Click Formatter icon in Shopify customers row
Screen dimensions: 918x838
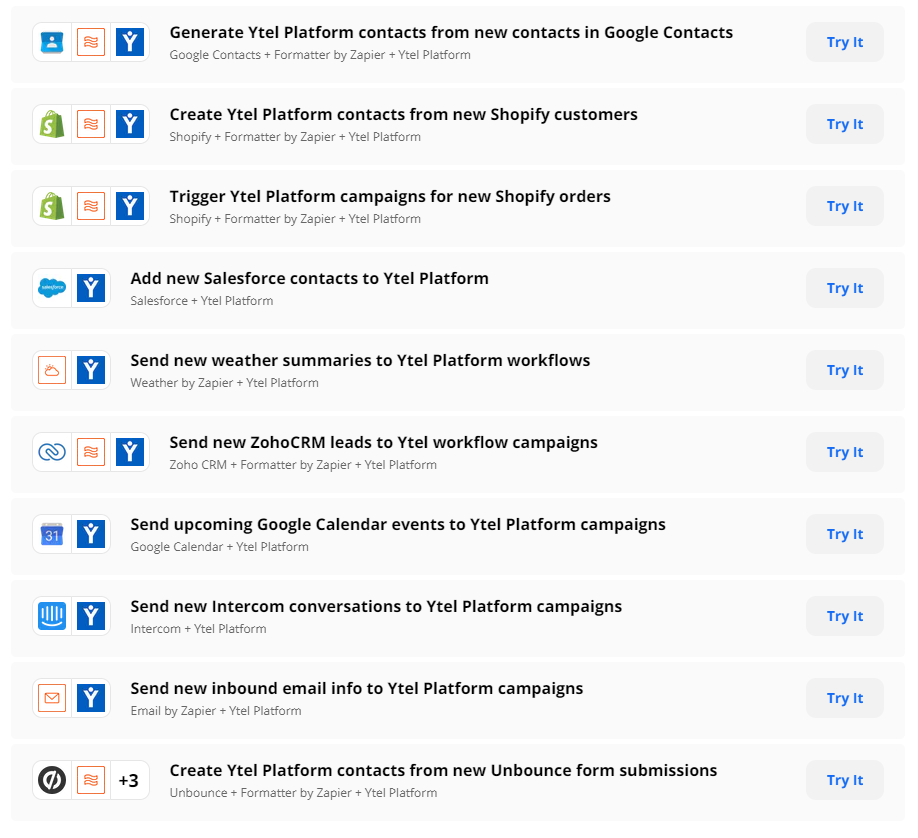pyautogui.click(x=91, y=124)
